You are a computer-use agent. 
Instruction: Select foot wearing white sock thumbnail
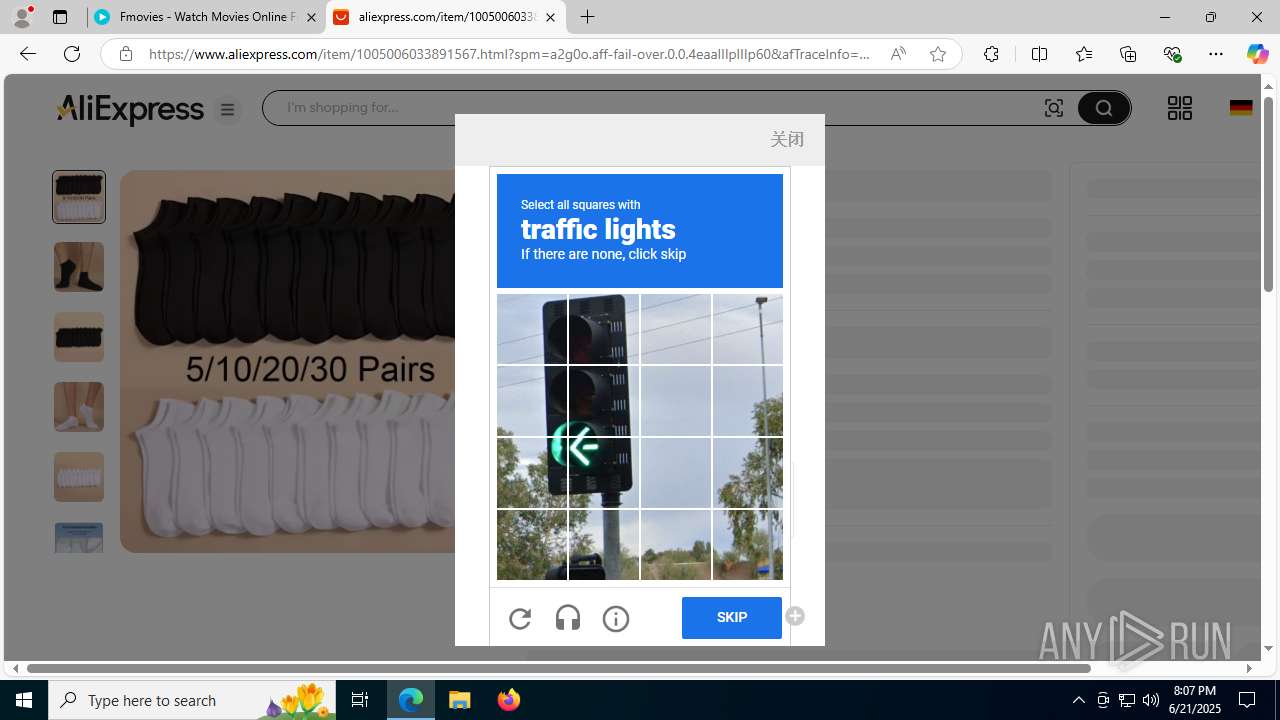(x=79, y=407)
